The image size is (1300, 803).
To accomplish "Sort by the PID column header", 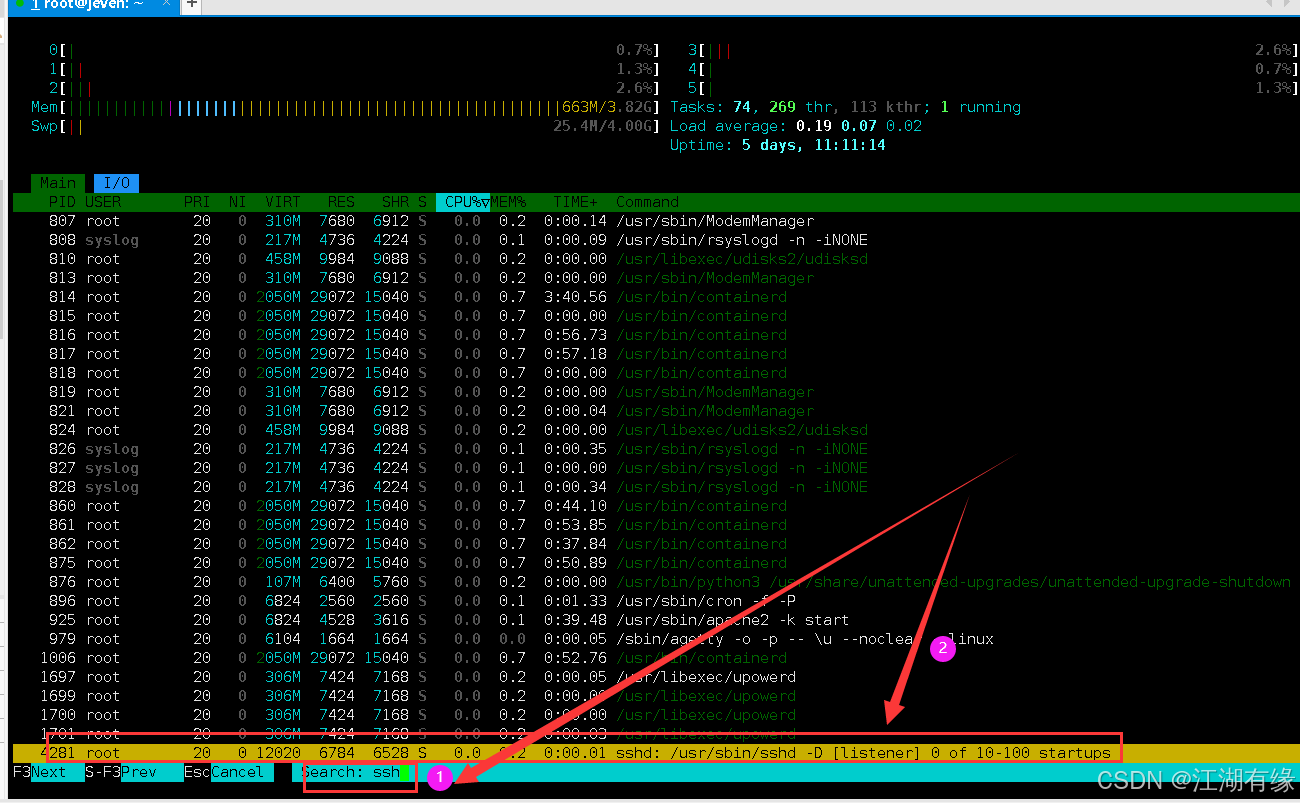I will (62, 202).
